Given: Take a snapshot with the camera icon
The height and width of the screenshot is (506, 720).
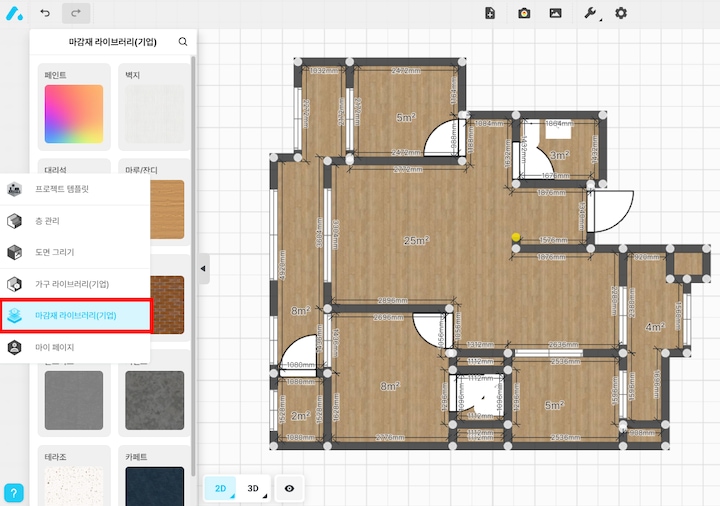Looking at the screenshot, I should pyautogui.click(x=523, y=13).
